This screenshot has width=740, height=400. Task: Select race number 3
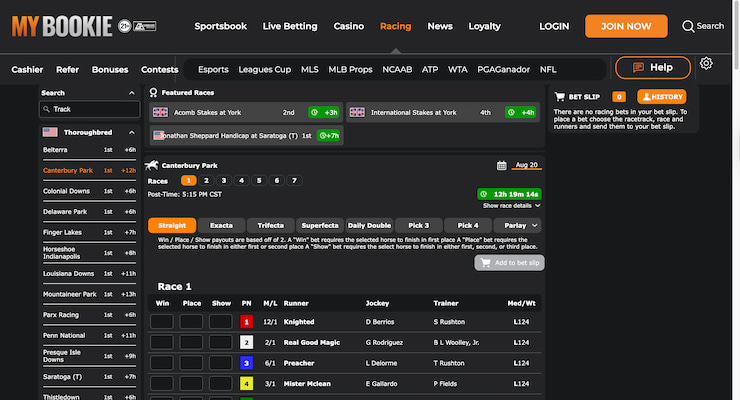(x=224, y=180)
